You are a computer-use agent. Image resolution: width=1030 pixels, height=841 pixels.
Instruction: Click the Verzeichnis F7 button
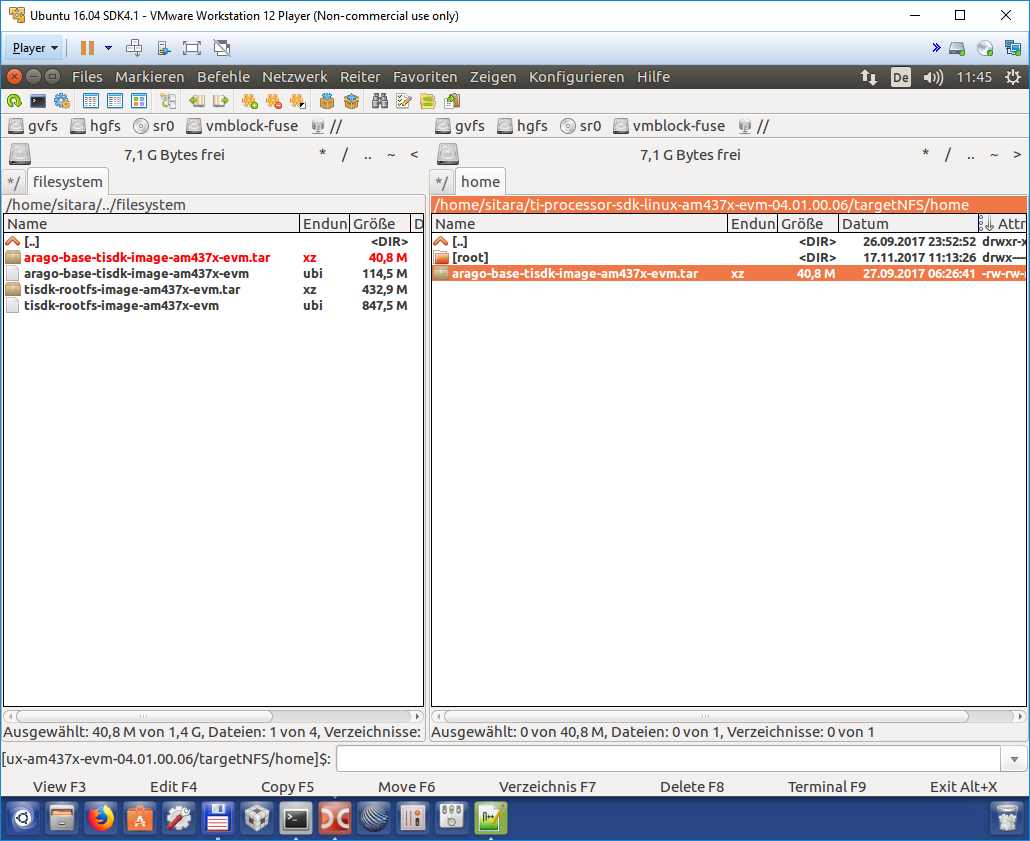coord(547,786)
